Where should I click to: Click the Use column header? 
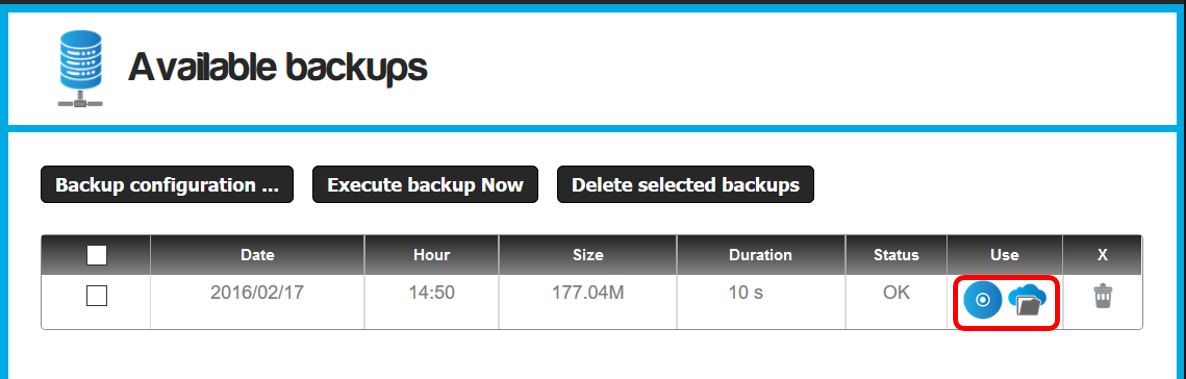coord(1004,255)
